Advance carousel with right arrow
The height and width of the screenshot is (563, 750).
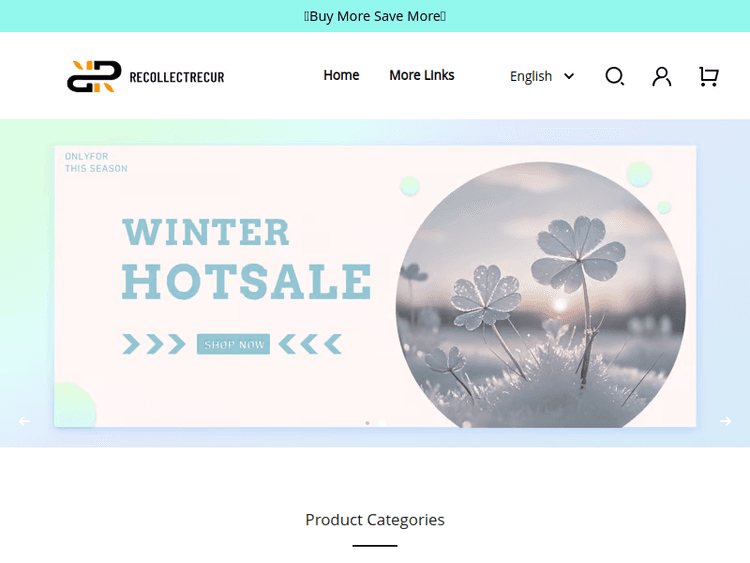[x=726, y=421]
